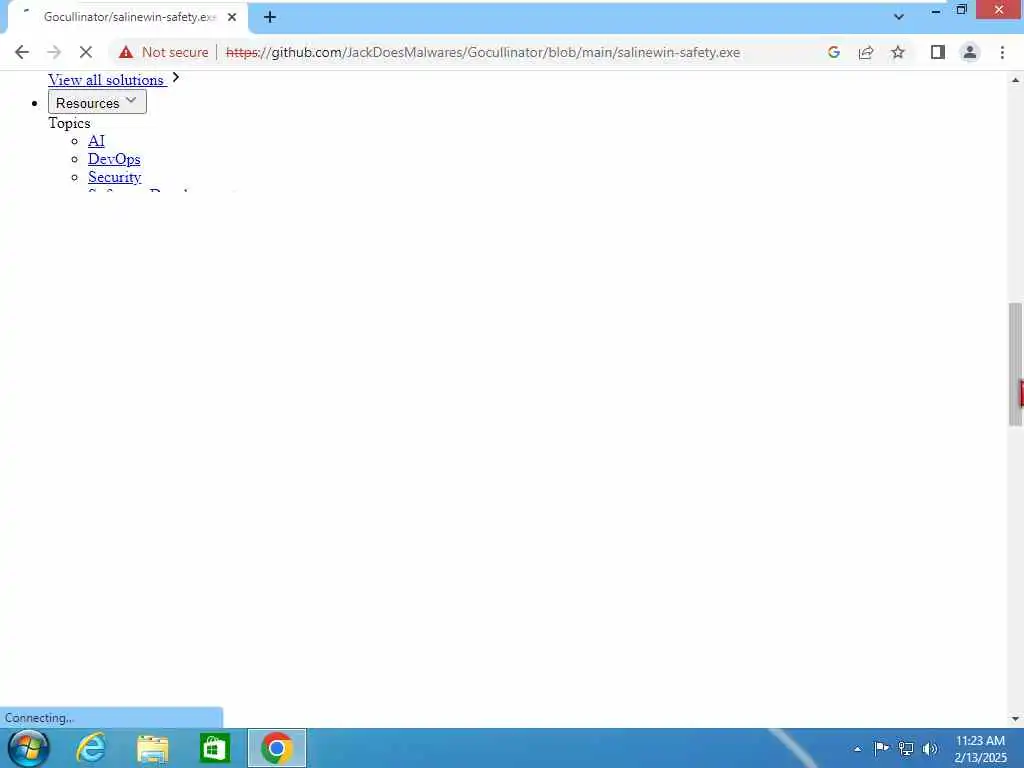Screen dimensions: 1024x768
Task: Minimize the Chrome window
Action: tap(936, 10)
